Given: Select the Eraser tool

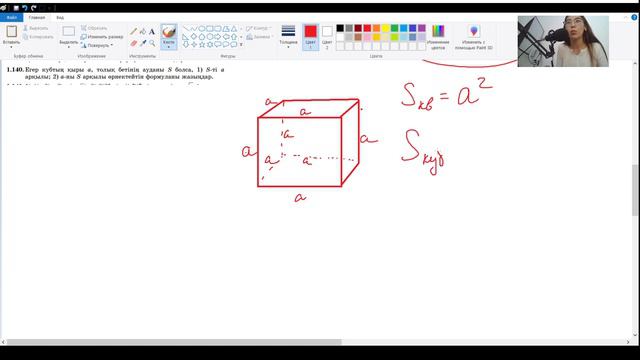Looking at the screenshot, I should [133, 43].
